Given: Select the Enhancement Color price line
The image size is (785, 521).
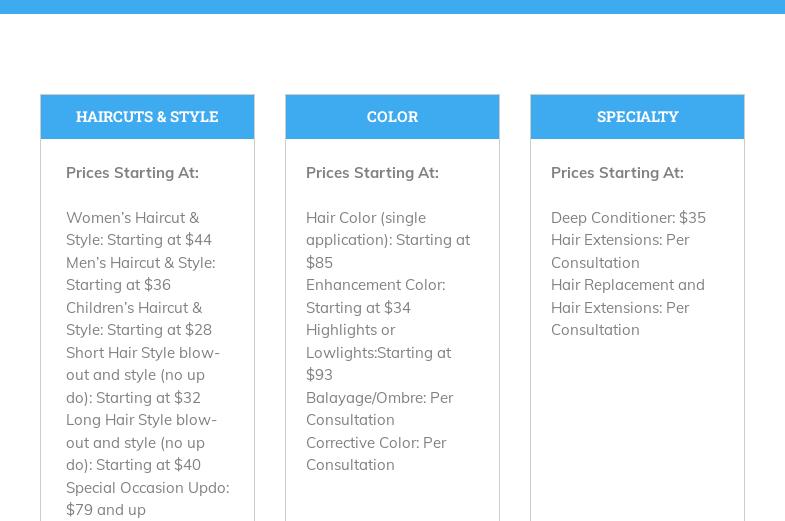Looking at the screenshot, I should [x=375, y=296].
